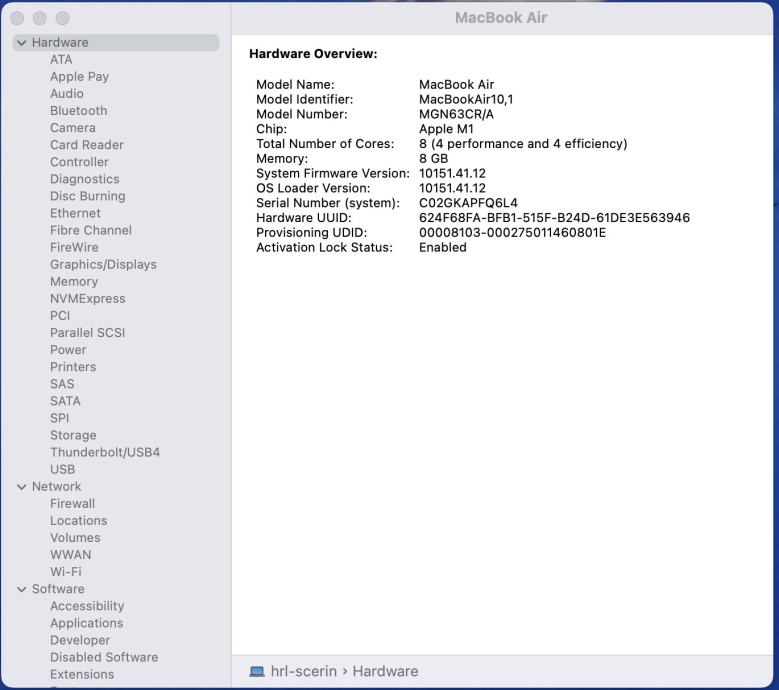Viewport: 779px width, 690px height.
Task: Select Applications list entry
Action: (x=86, y=623)
